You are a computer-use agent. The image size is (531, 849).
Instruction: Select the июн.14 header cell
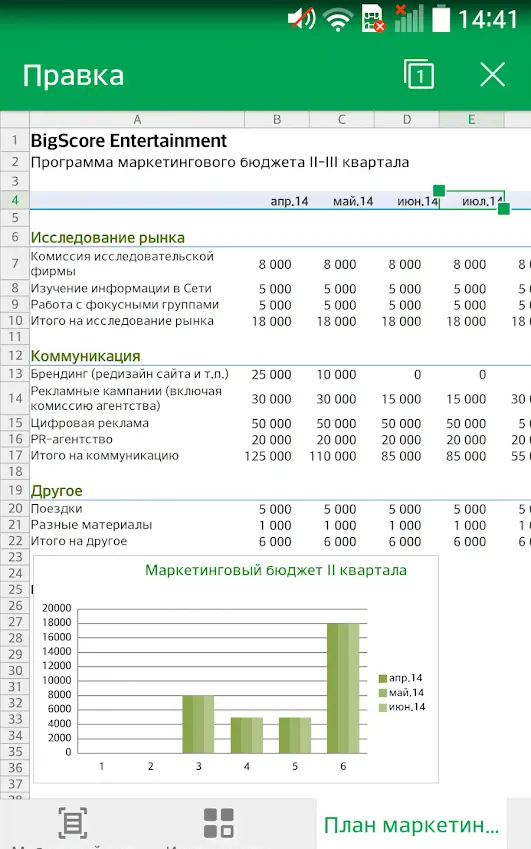coord(417,201)
